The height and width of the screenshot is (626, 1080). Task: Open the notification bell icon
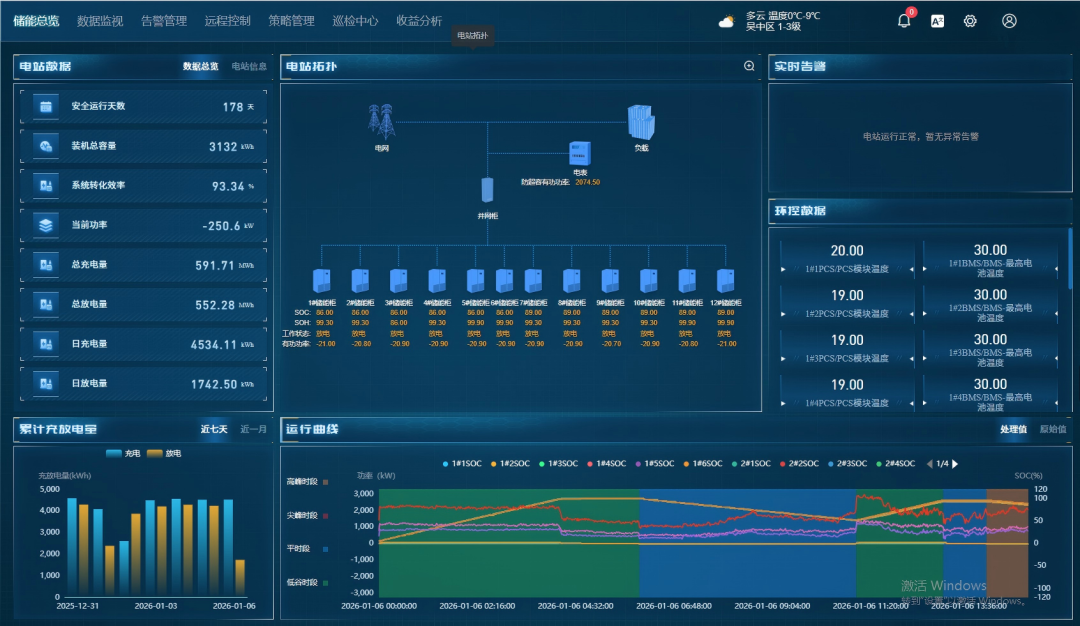pos(904,21)
